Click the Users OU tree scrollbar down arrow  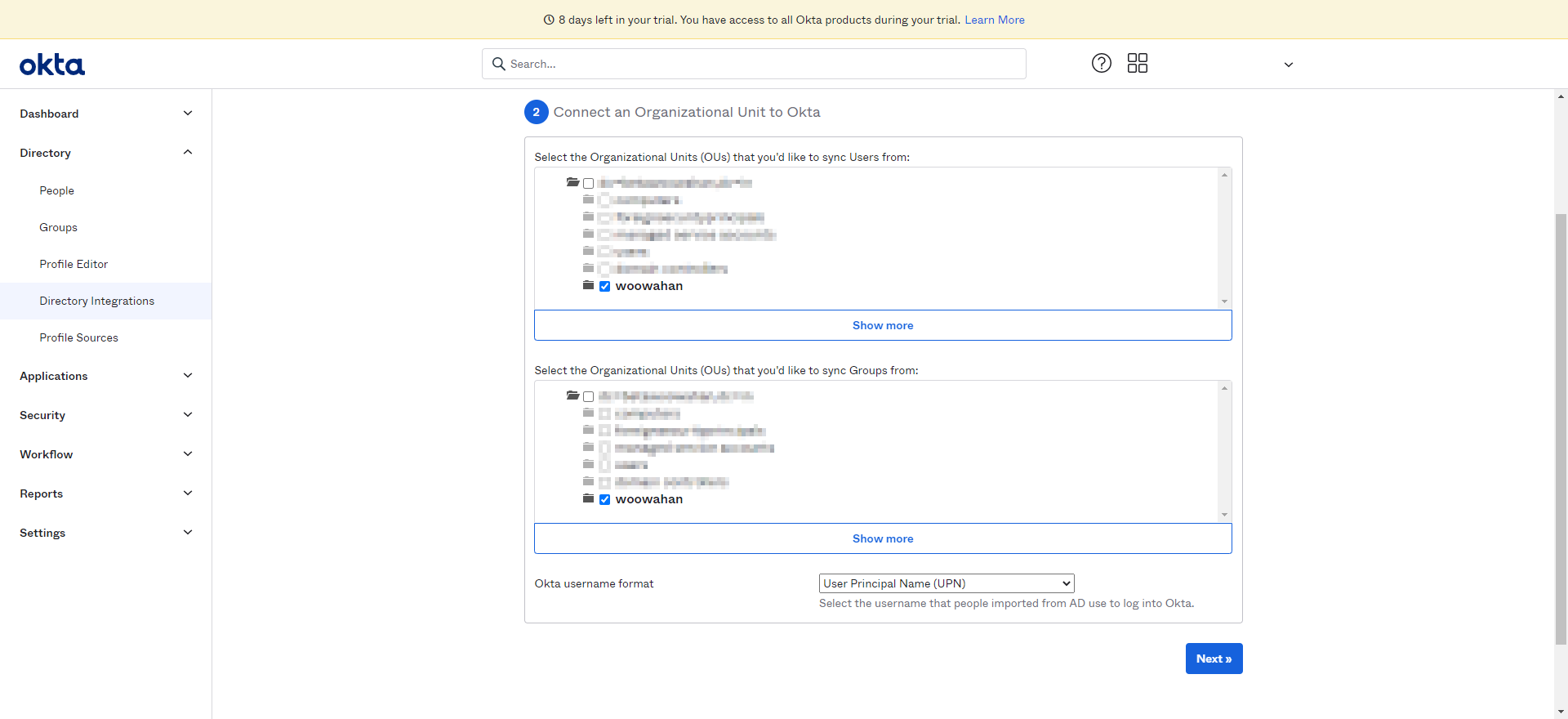coord(1224,301)
